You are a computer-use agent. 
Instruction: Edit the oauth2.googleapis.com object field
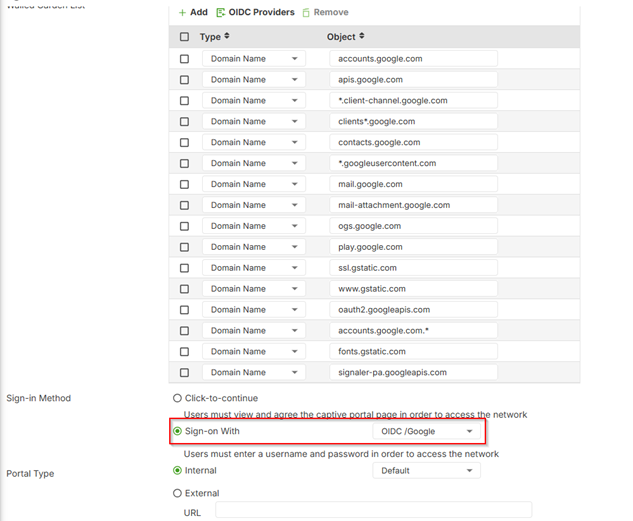[x=413, y=310]
